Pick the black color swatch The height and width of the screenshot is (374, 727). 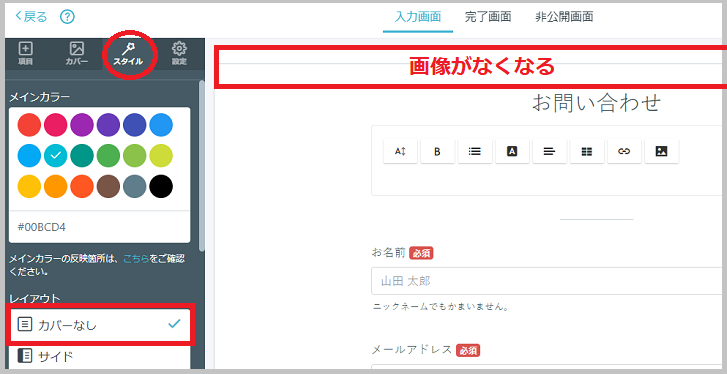[161, 186]
